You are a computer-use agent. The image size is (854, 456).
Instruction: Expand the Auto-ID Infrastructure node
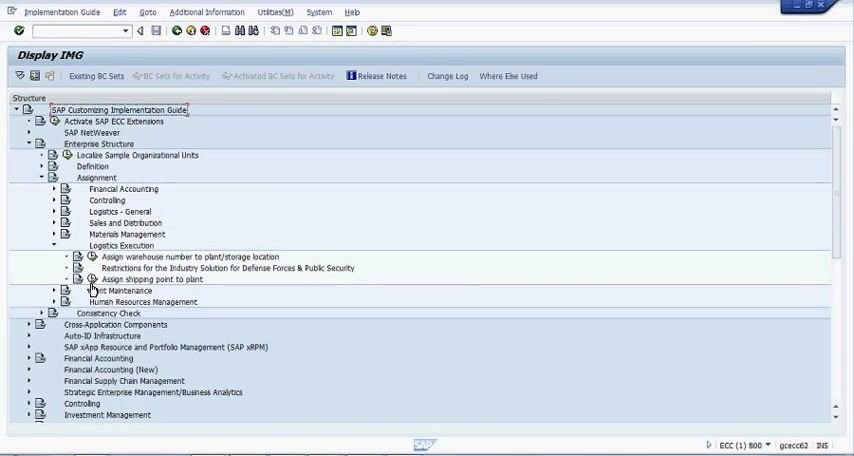point(29,335)
